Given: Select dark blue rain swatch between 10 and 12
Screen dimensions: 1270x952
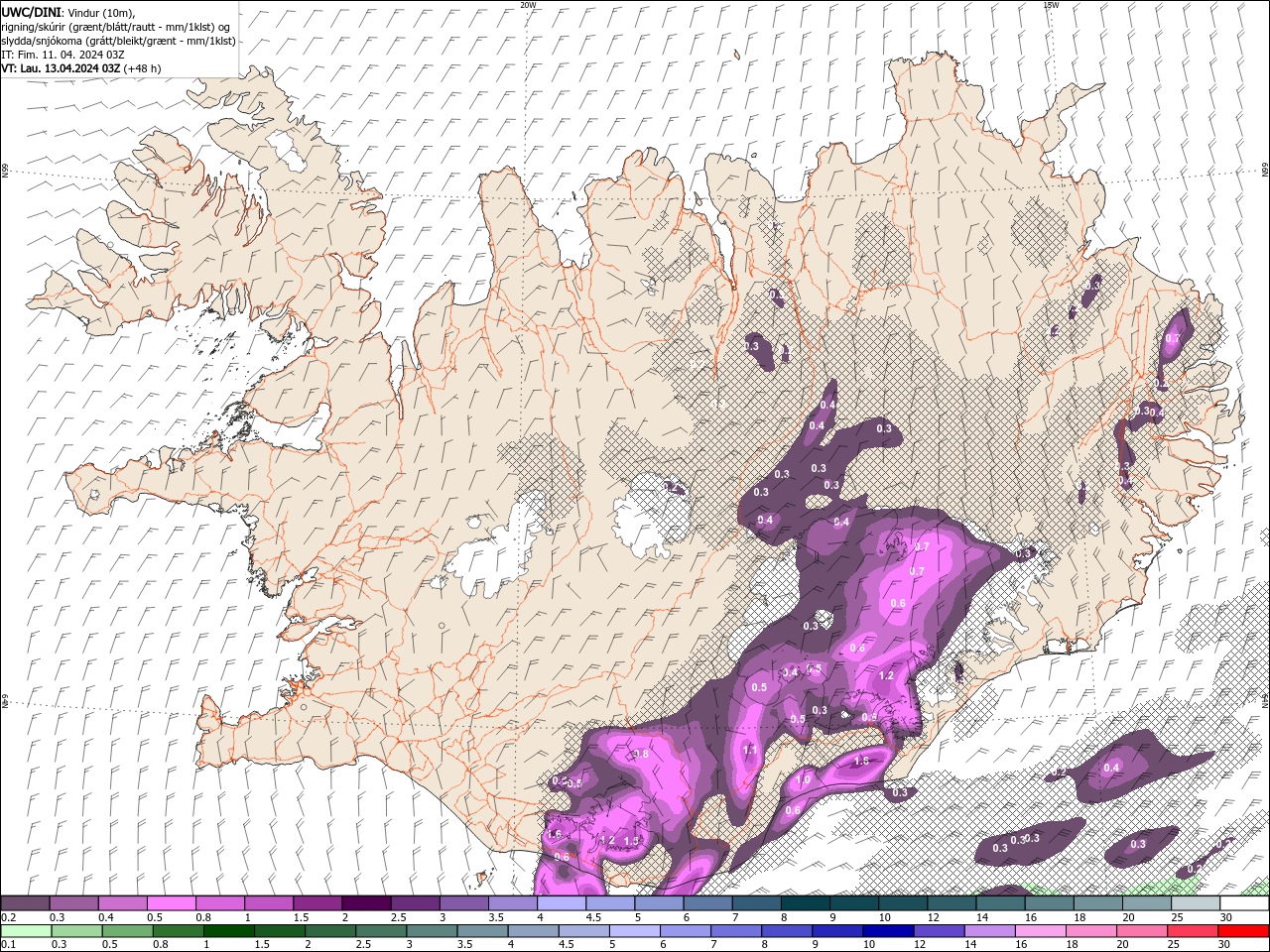Looking at the screenshot, I should (x=889, y=931).
